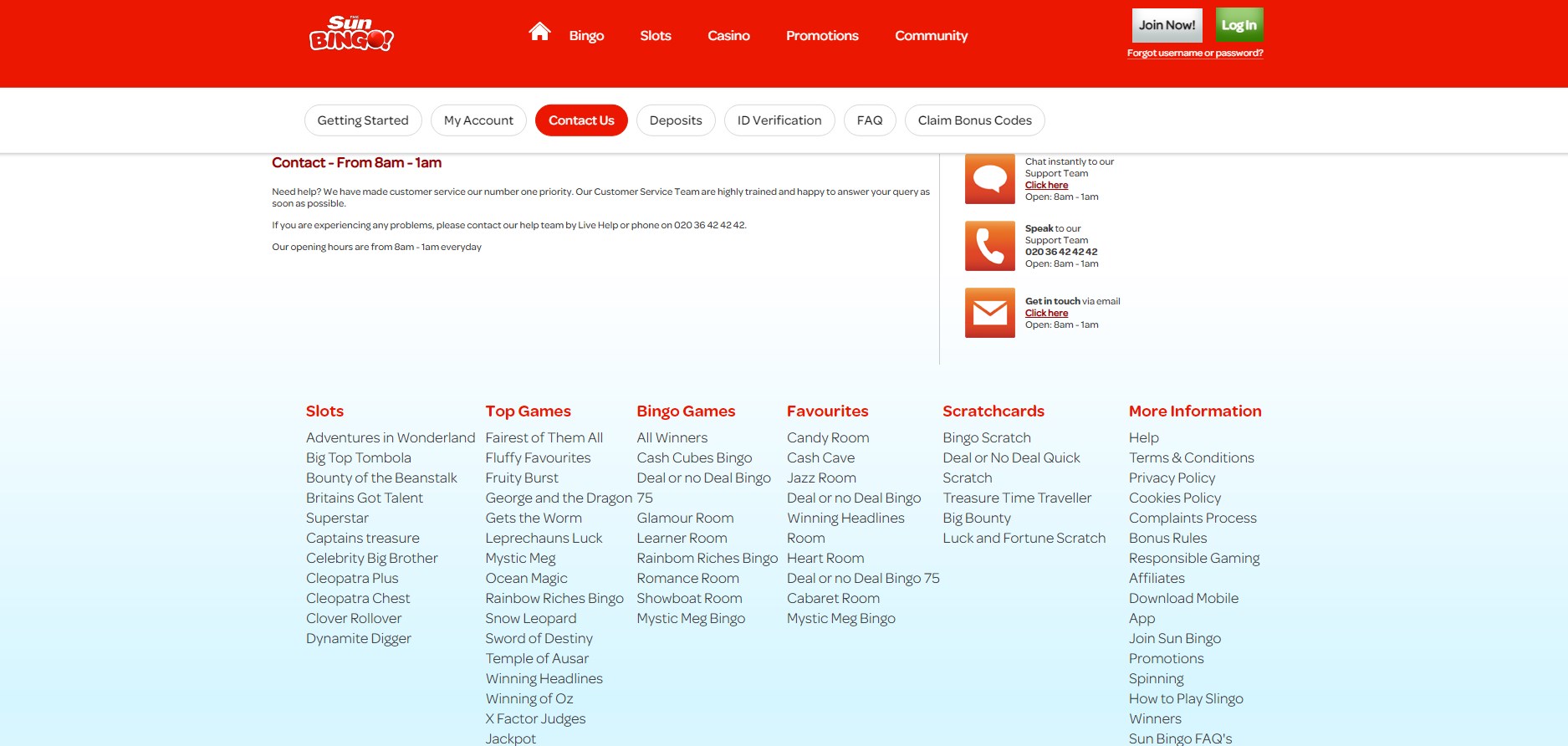Open X Factor Judges link
The image size is (1568, 746).
click(535, 718)
